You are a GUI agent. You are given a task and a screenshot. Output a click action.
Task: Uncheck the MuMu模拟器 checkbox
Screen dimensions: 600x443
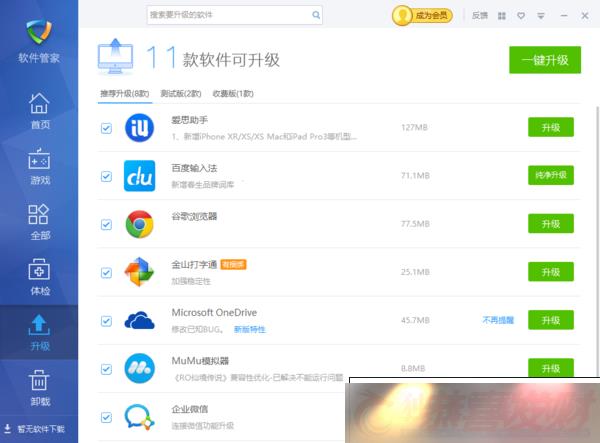click(106, 369)
